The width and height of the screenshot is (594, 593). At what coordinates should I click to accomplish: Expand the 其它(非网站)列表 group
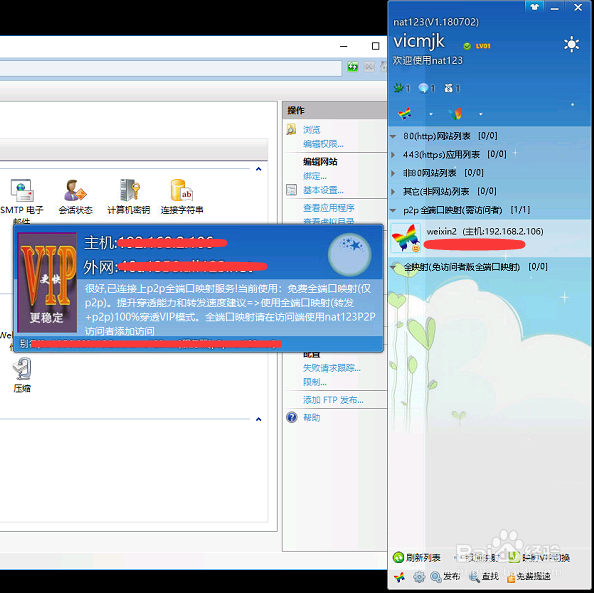click(393, 191)
